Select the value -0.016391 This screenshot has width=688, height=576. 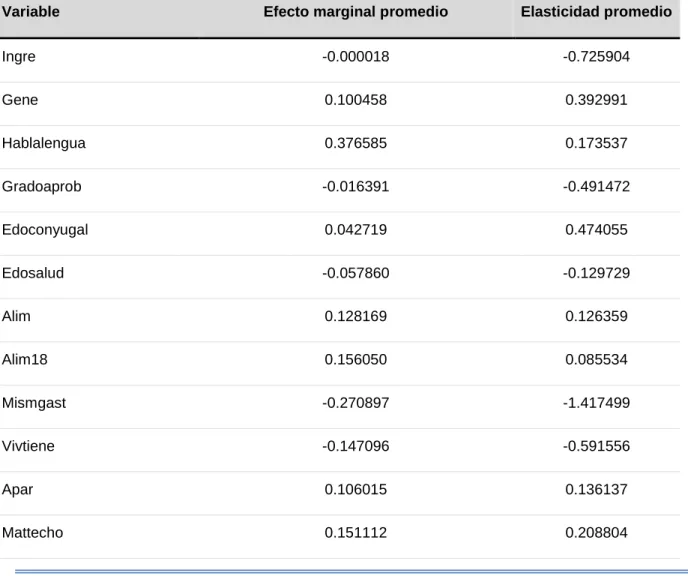(x=355, y=187)
